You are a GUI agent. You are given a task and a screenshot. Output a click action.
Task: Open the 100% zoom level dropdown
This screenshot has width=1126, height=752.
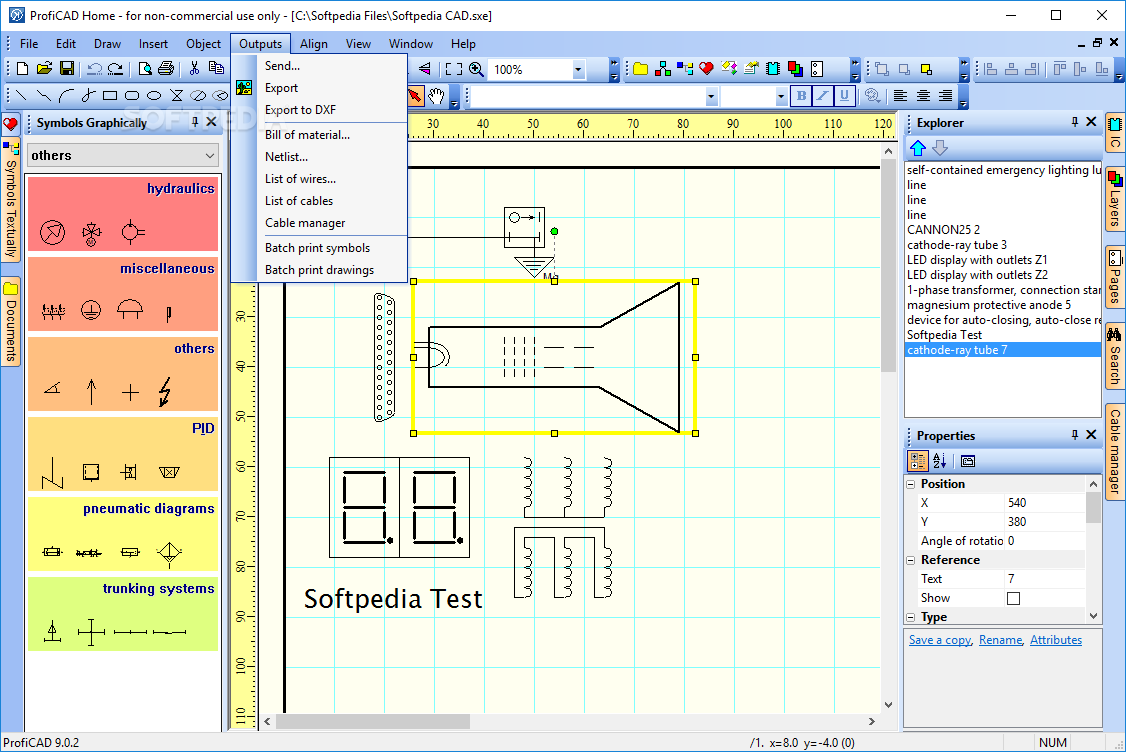coord(578,70)
